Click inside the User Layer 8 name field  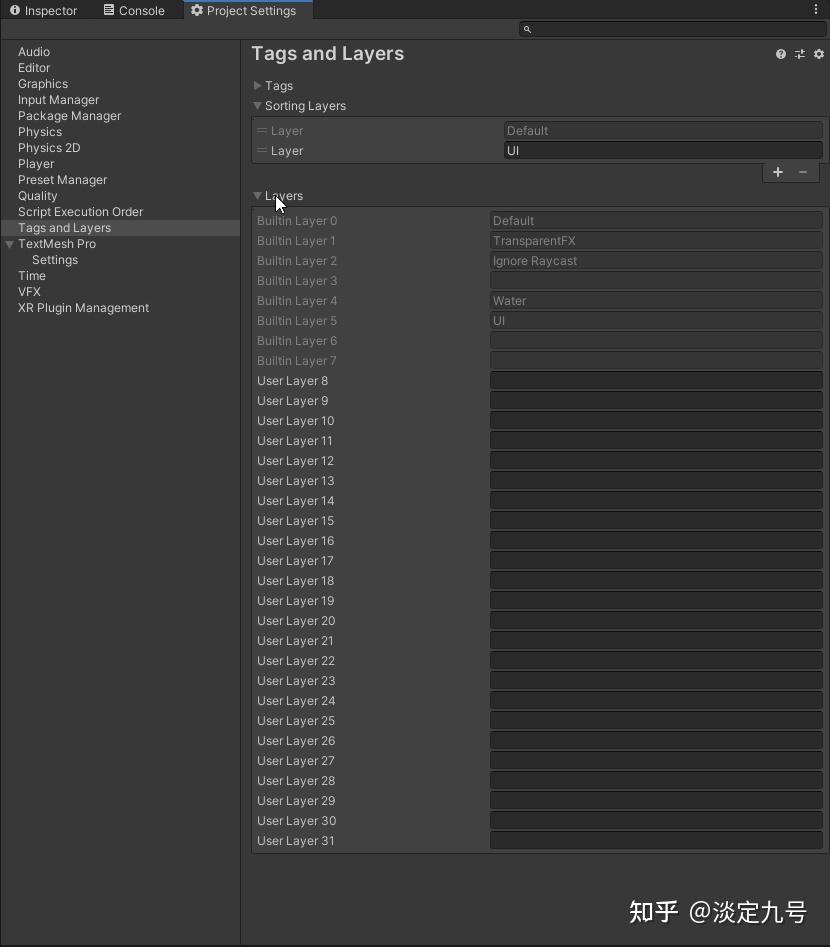pyautogui.click(x=655, y=381)
